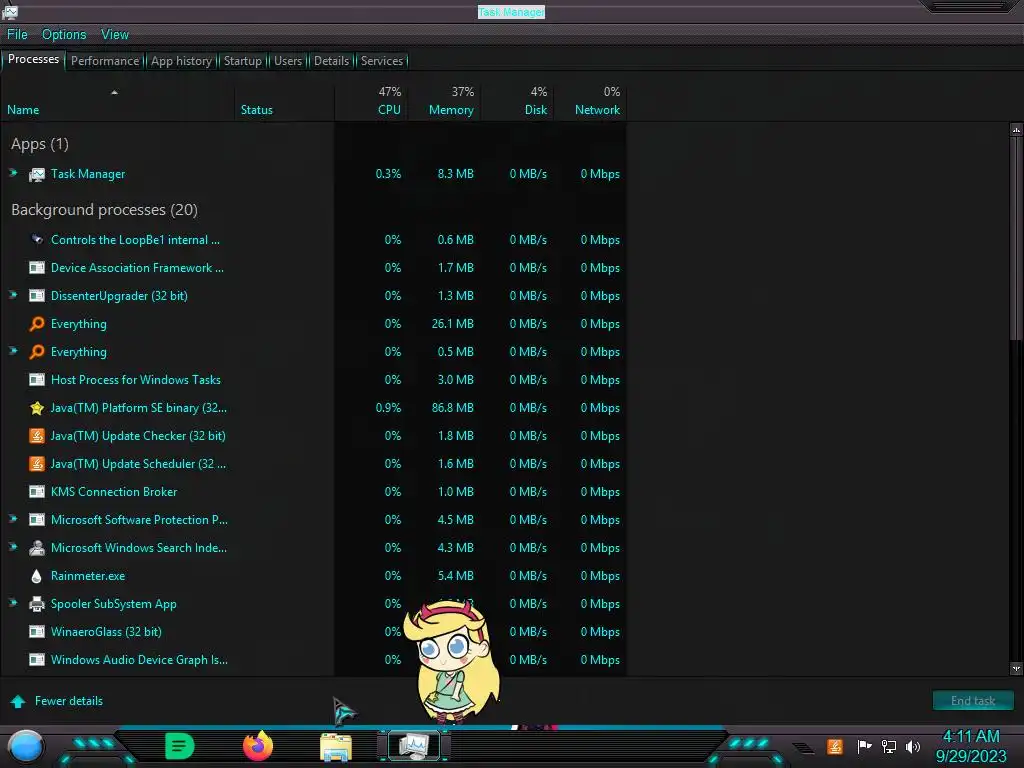Sort by the Name column header
This screenshot has height=768, width=1024.
(118, 102)
